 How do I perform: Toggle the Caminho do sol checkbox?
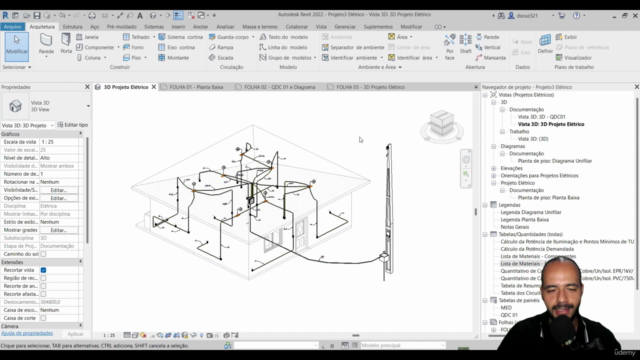[43, 254]
